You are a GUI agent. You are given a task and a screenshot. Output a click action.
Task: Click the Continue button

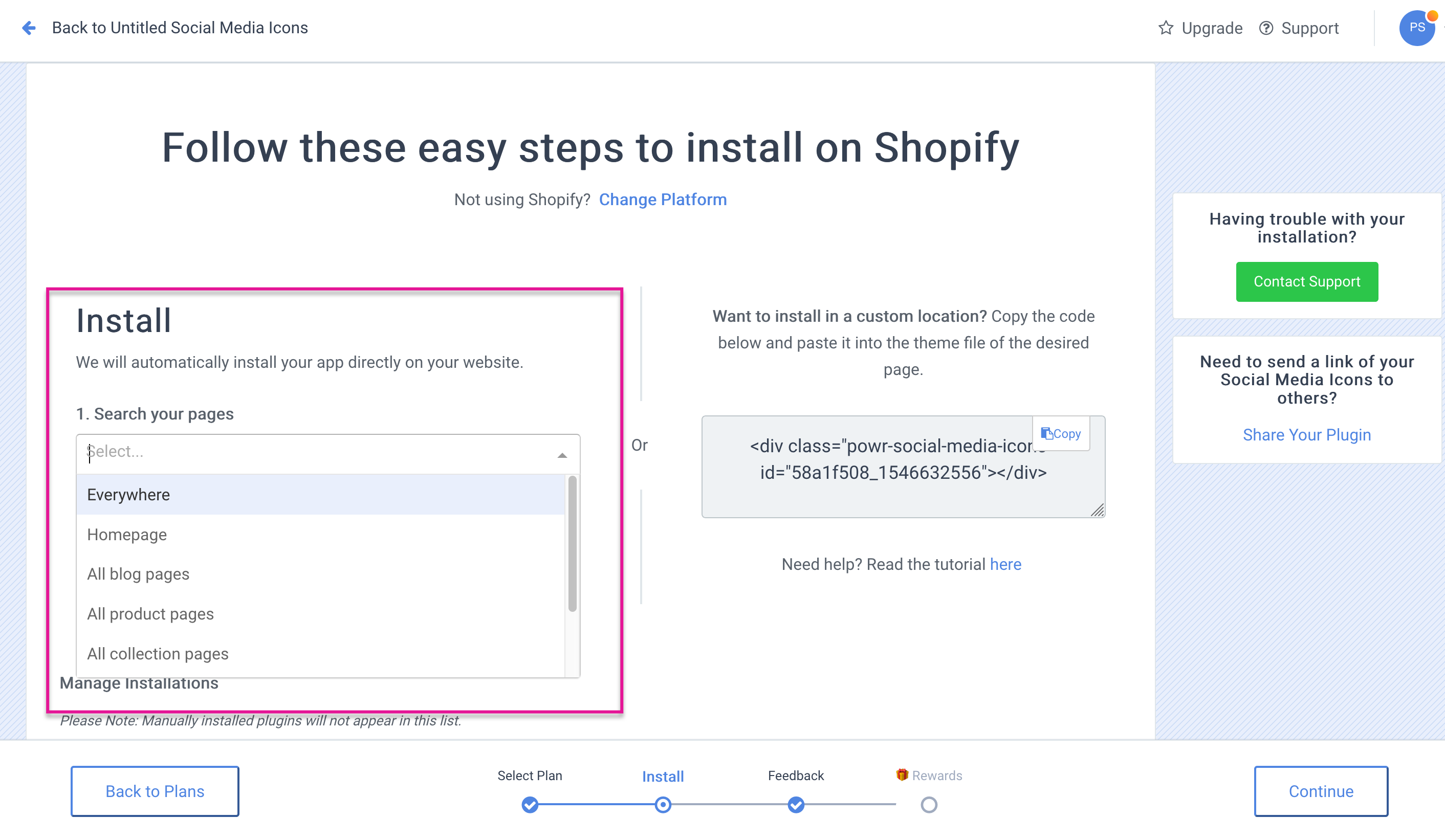tap(1321, 791)
